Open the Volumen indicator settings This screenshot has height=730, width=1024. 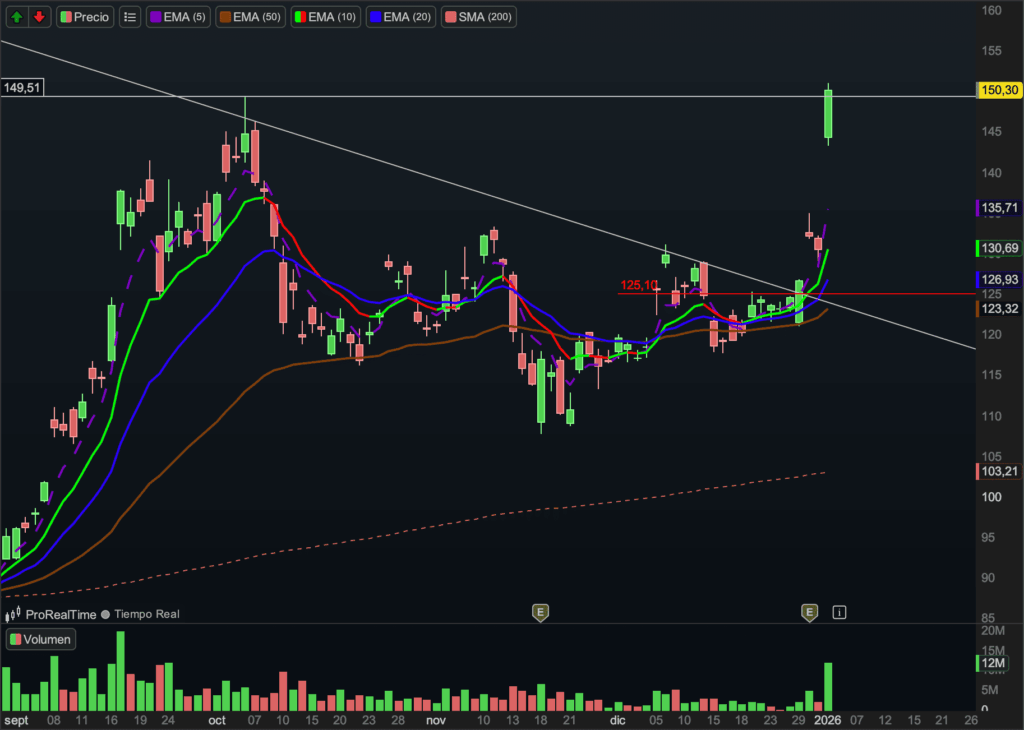point(41,640)
